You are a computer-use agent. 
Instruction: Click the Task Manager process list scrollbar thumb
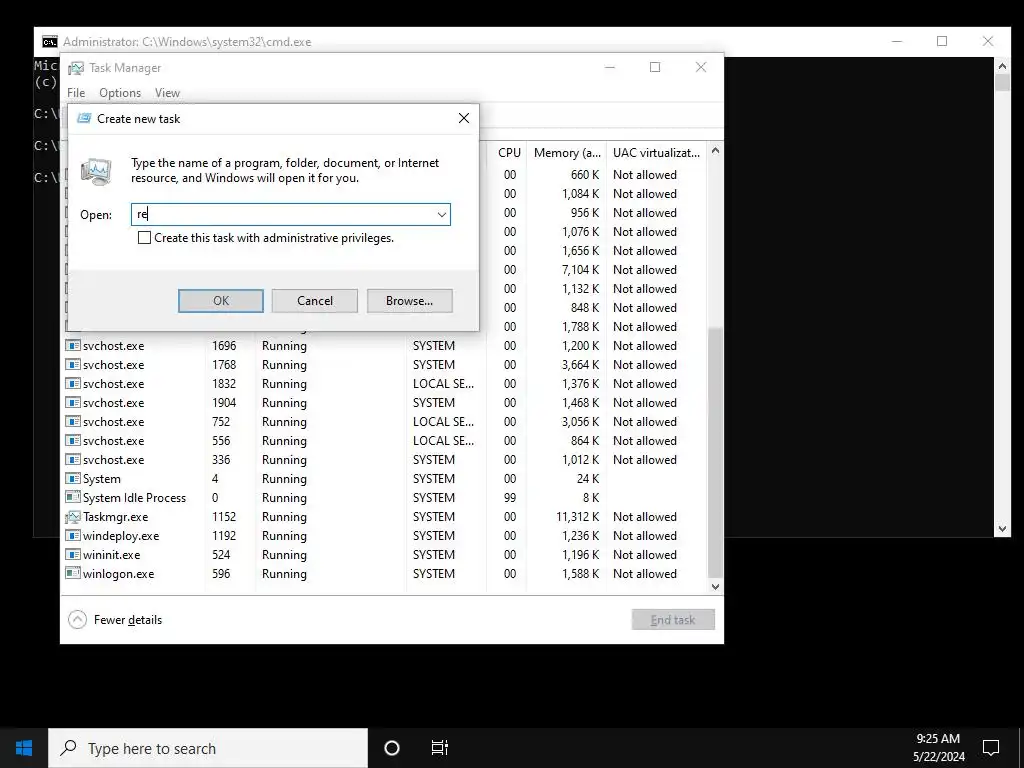[x=715, y=452]
